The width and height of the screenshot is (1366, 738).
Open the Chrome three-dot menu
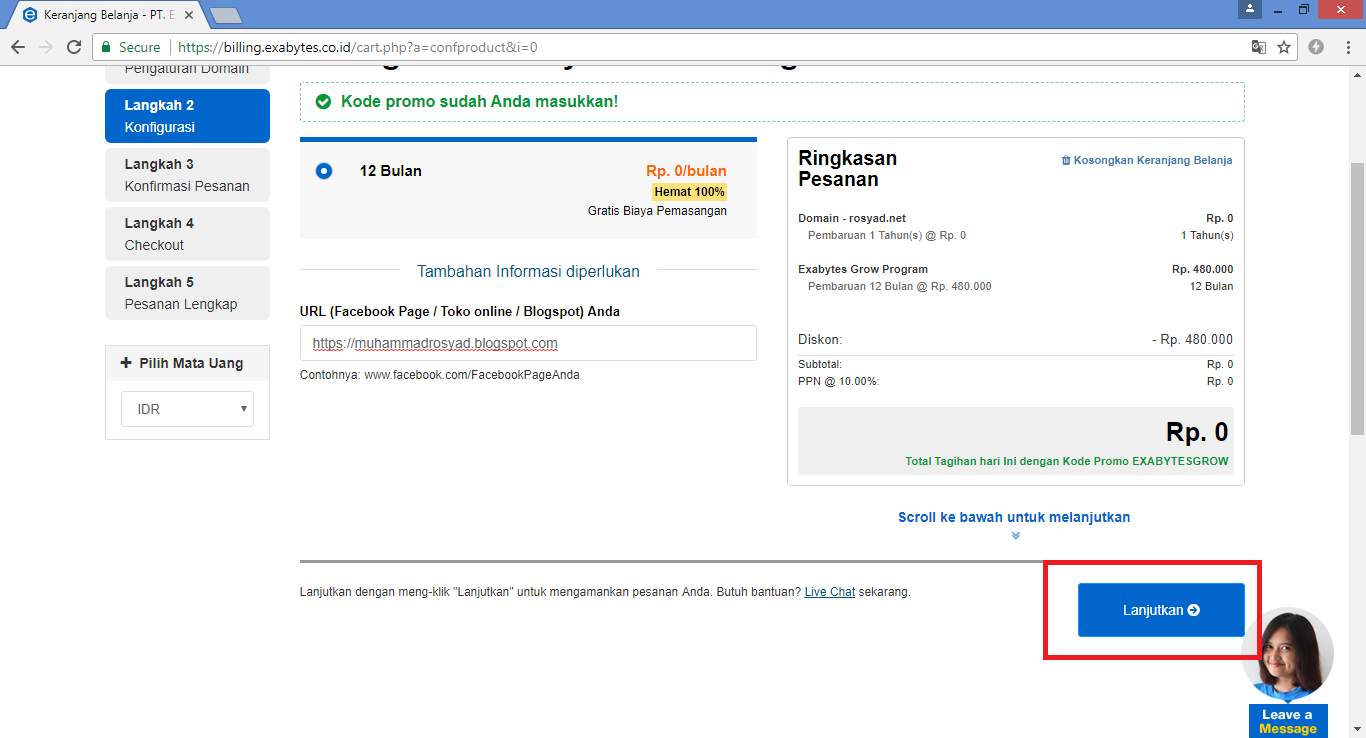pos(1346,47)
